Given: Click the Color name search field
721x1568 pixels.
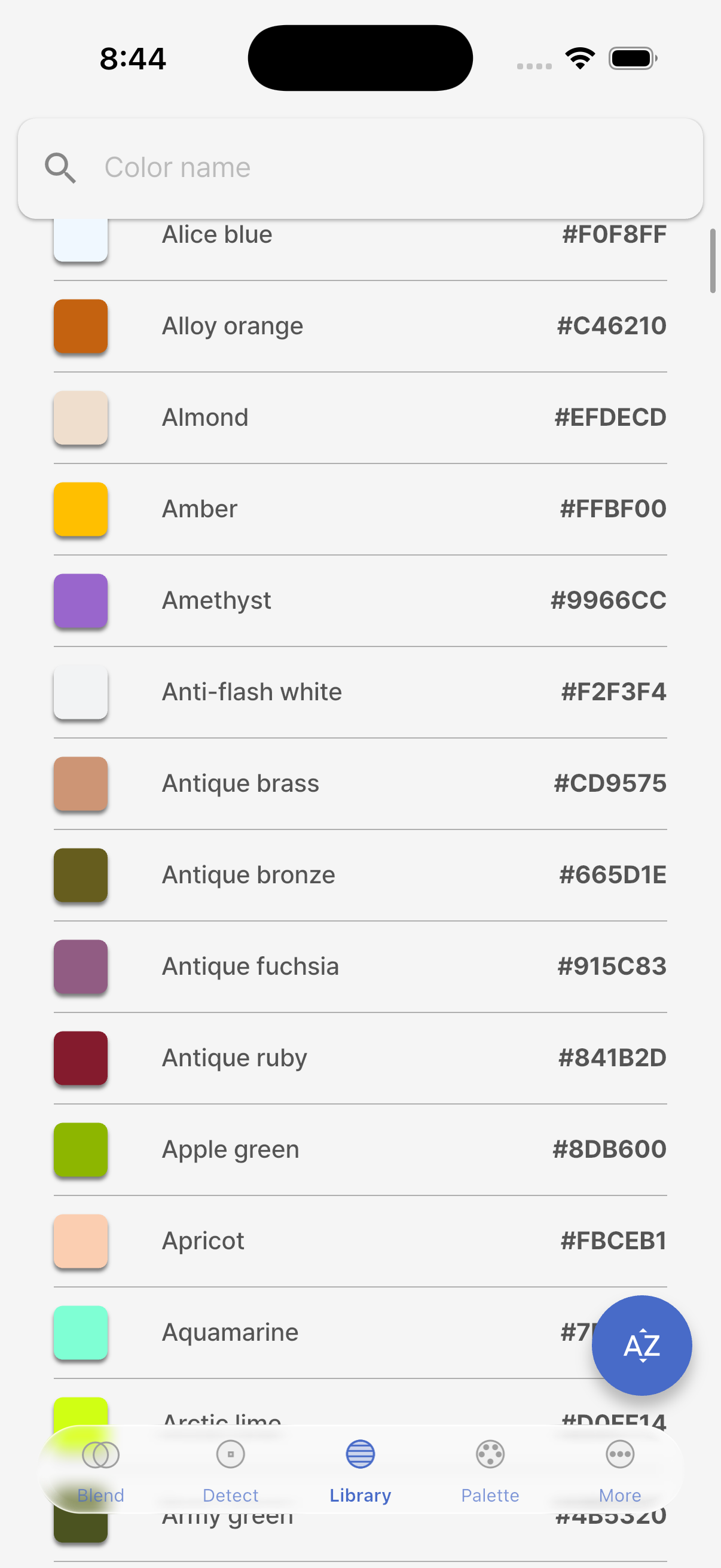Looking at the screenshot, I should click(x=389, y=167).
